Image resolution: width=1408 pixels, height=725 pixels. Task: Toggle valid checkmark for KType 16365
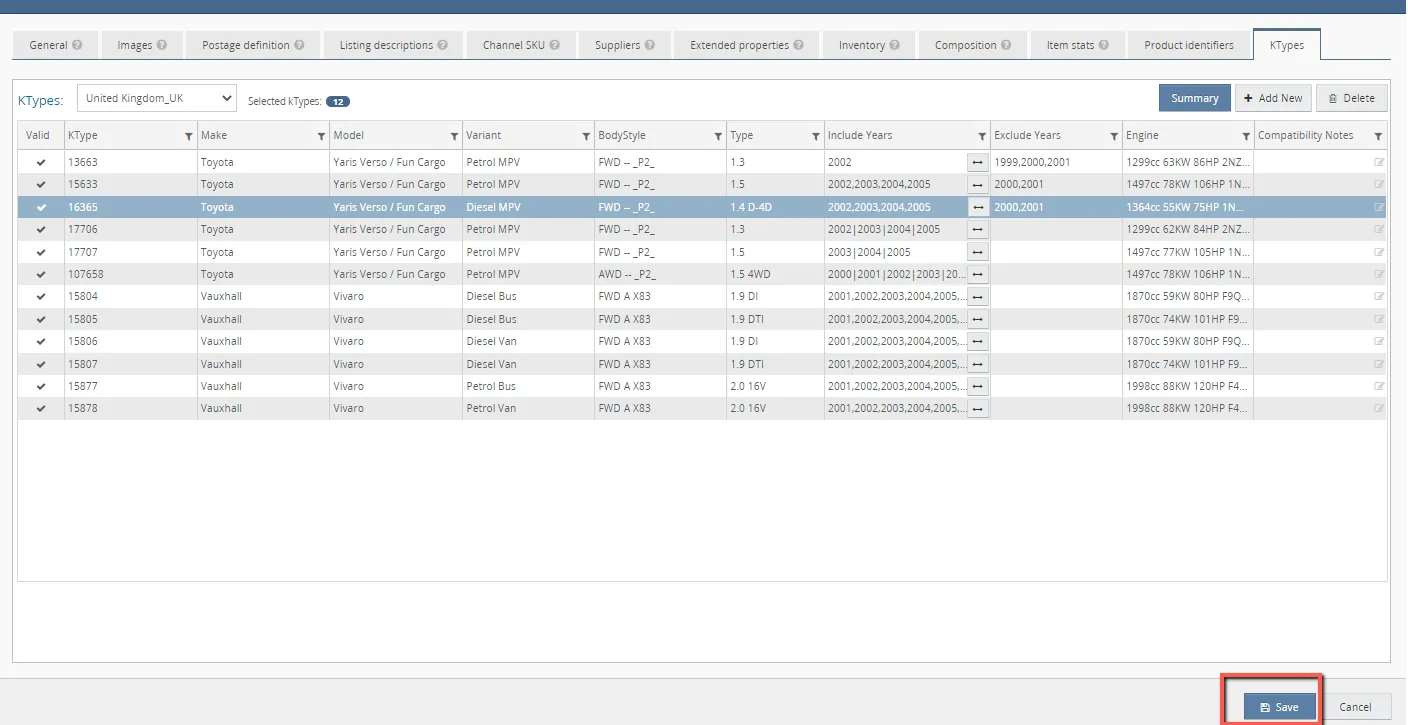(x=41, y=207)
